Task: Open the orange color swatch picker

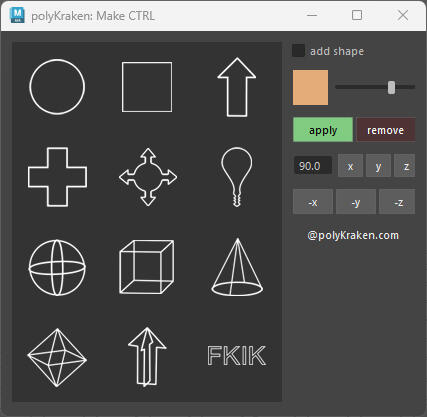Action: tap(310, 87)
